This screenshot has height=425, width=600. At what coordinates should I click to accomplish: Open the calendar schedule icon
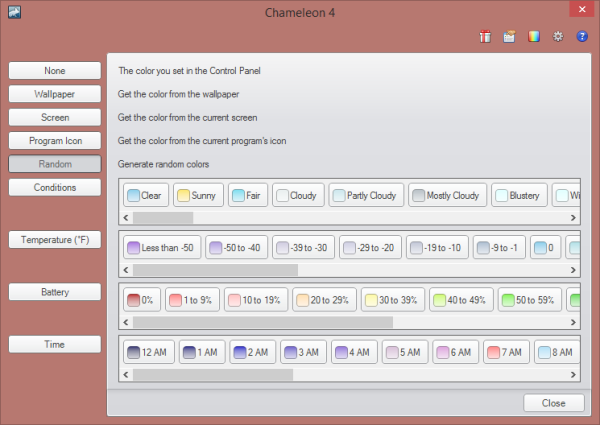point(509,37)
